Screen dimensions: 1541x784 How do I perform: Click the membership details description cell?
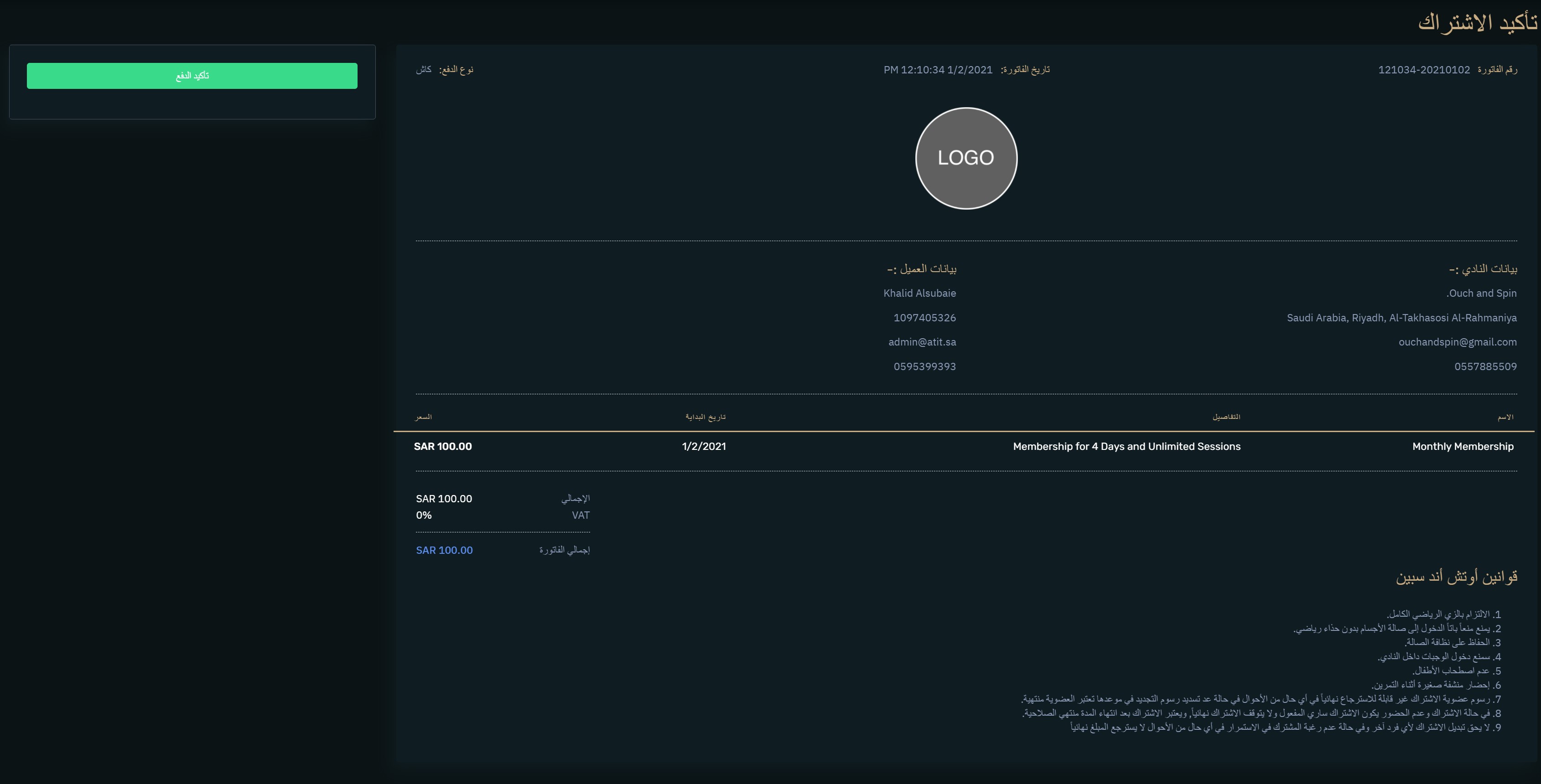coord(1126,446)
